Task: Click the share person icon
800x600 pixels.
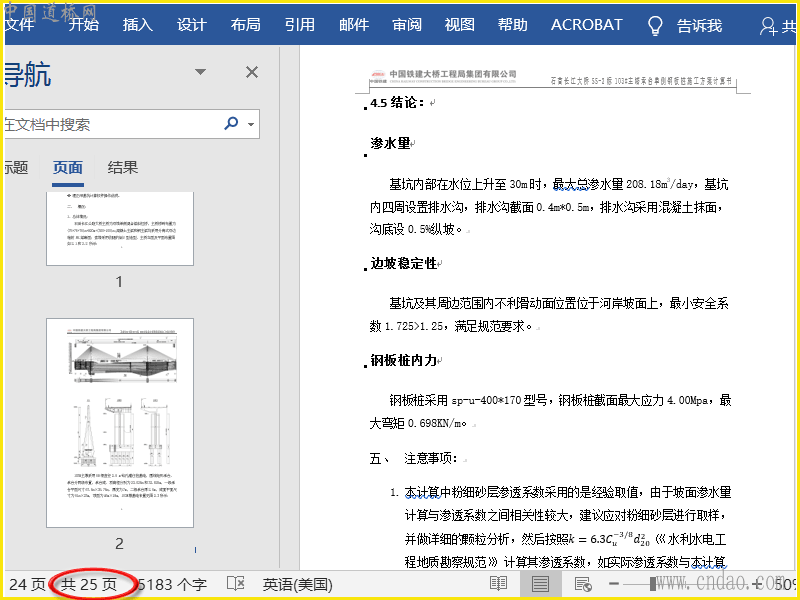Action: [x=767, y=27]
